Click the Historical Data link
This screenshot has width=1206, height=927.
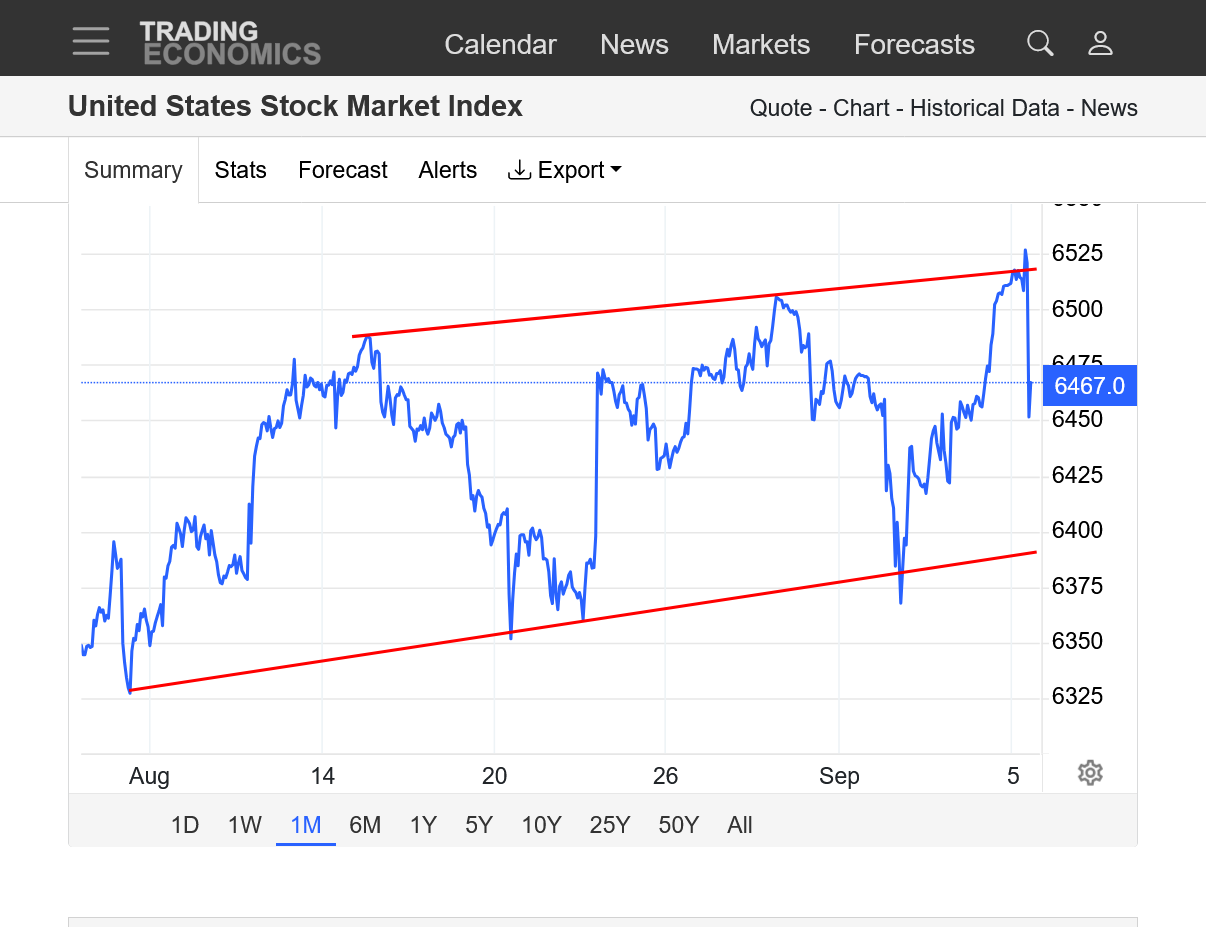click(x=984, y=108)
